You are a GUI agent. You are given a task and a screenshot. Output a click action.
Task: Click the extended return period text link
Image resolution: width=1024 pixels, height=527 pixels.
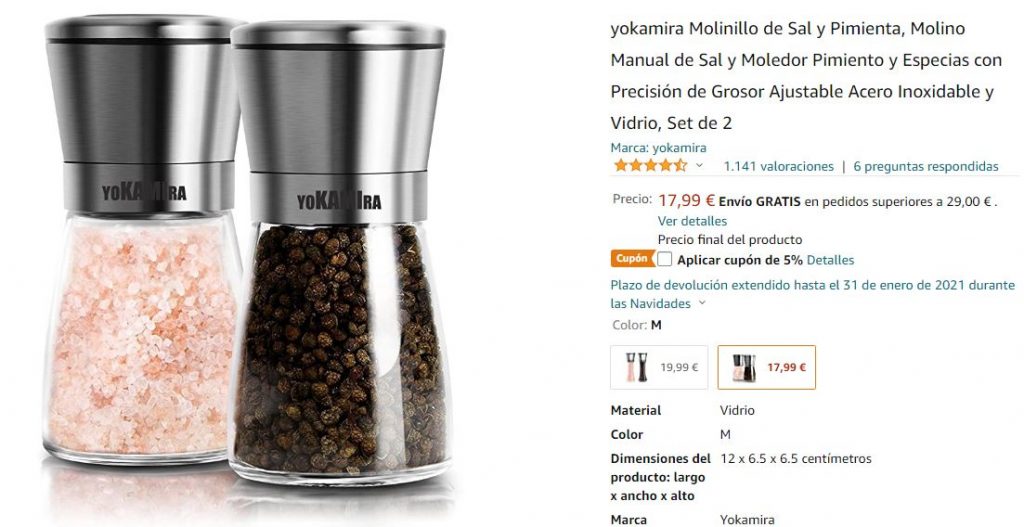tap(812, 294)
